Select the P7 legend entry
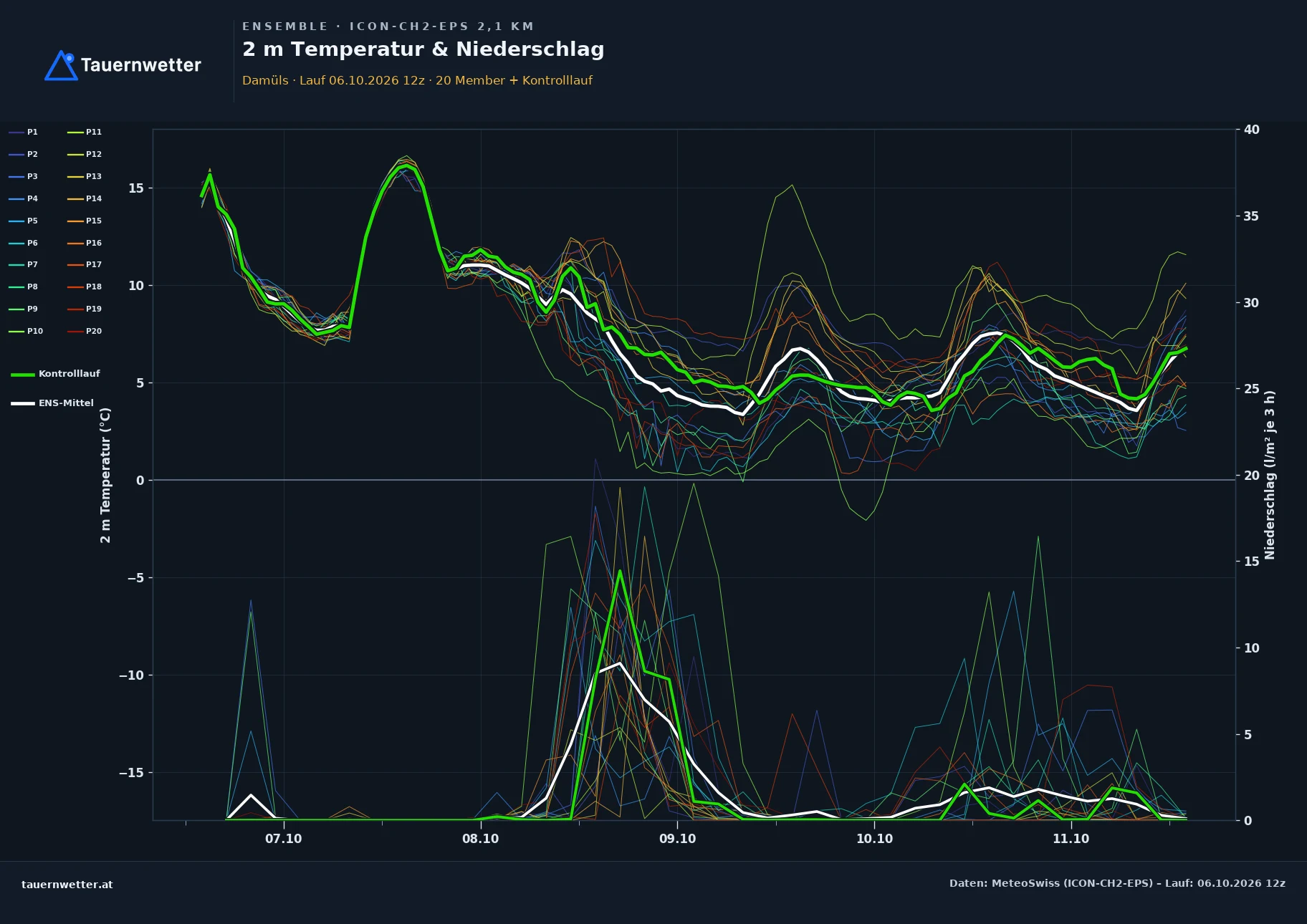 (x=24, y=264)
